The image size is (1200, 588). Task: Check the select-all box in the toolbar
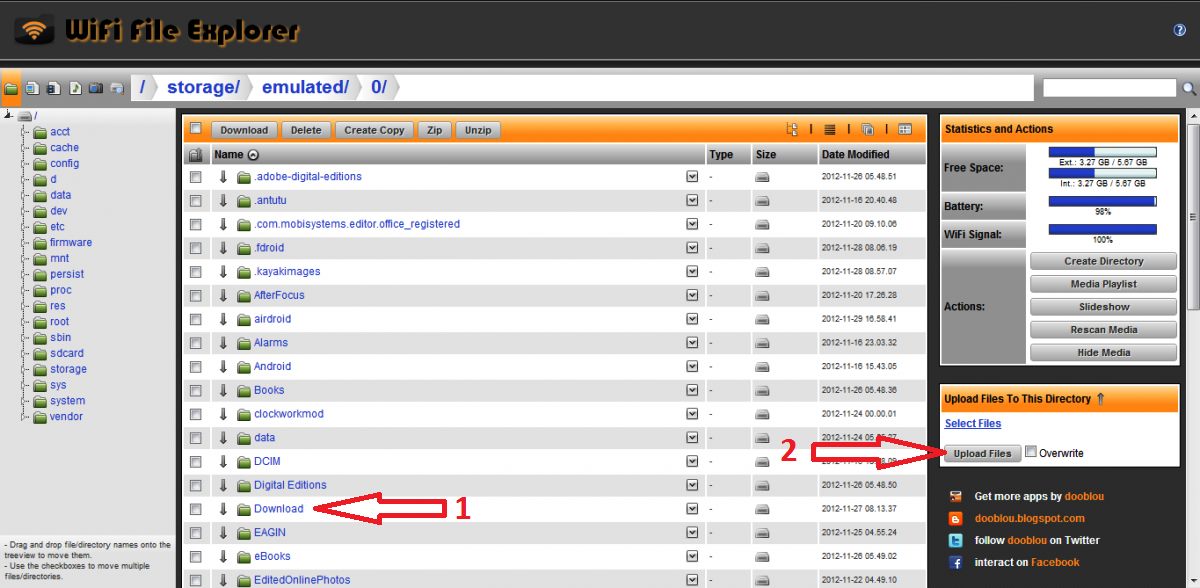(x=196, y=129)
